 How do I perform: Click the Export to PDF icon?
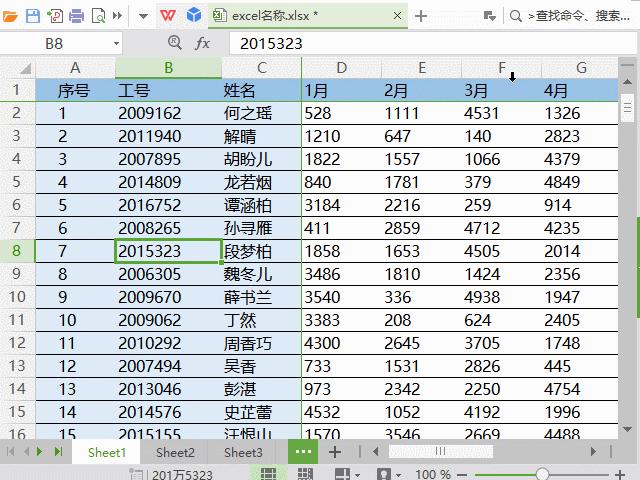coord(55,16)
